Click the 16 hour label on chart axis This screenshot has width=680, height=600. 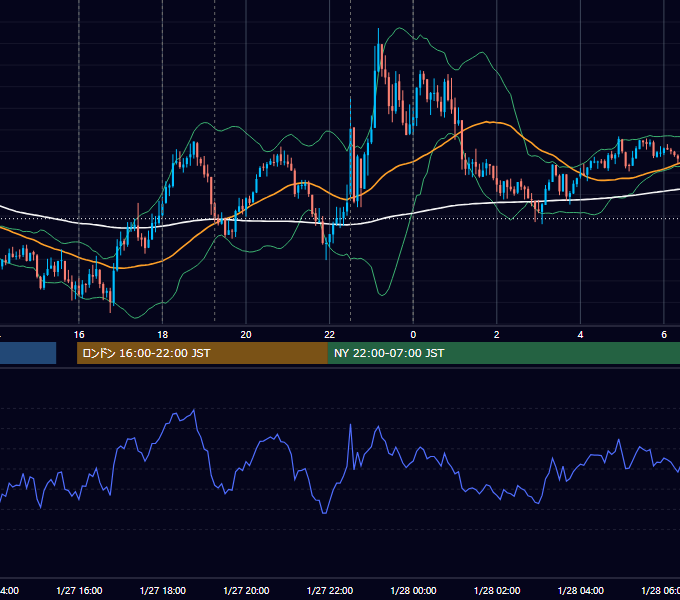[x=79, y=335]
